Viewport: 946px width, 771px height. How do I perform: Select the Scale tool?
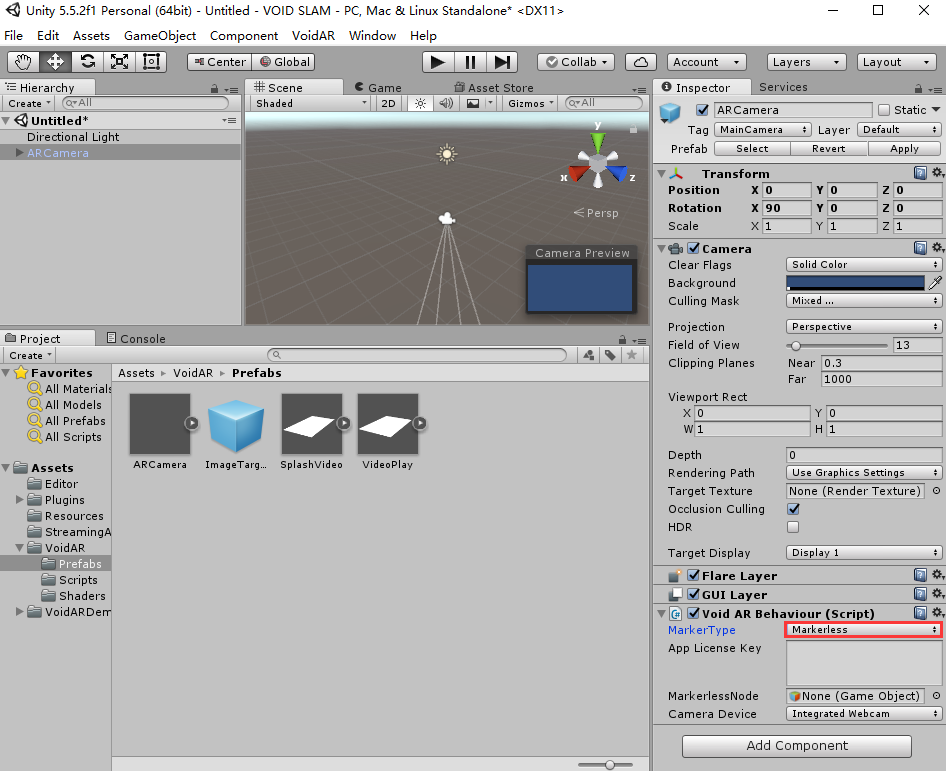(119, 62)
